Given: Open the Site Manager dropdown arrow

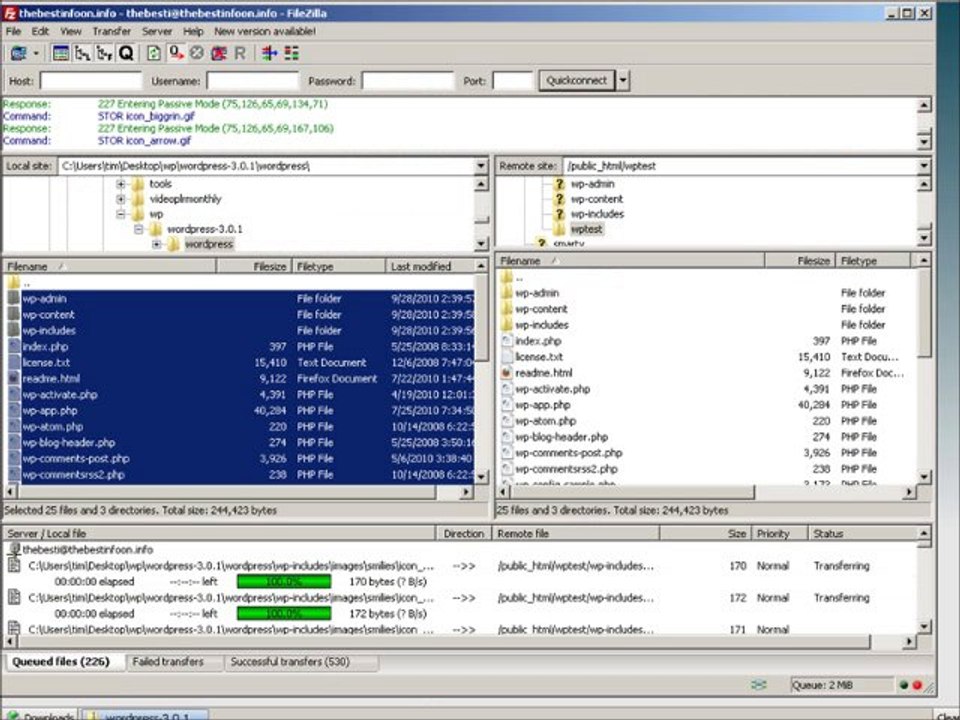Looking at the screenshot, I should [x=37, y=53].
